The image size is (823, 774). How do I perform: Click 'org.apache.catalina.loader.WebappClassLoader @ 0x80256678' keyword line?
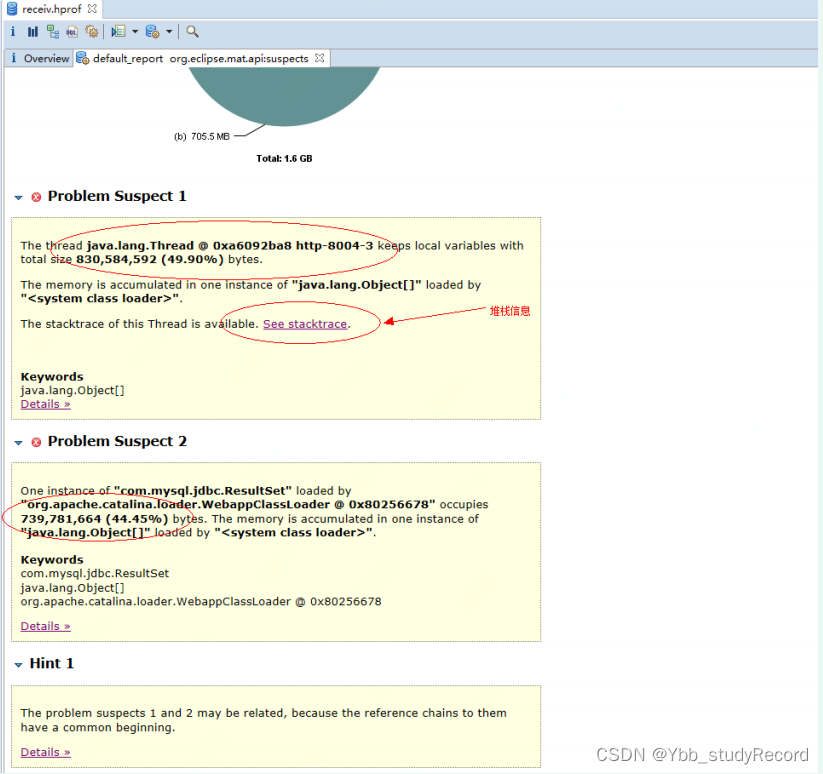(201, 601)
